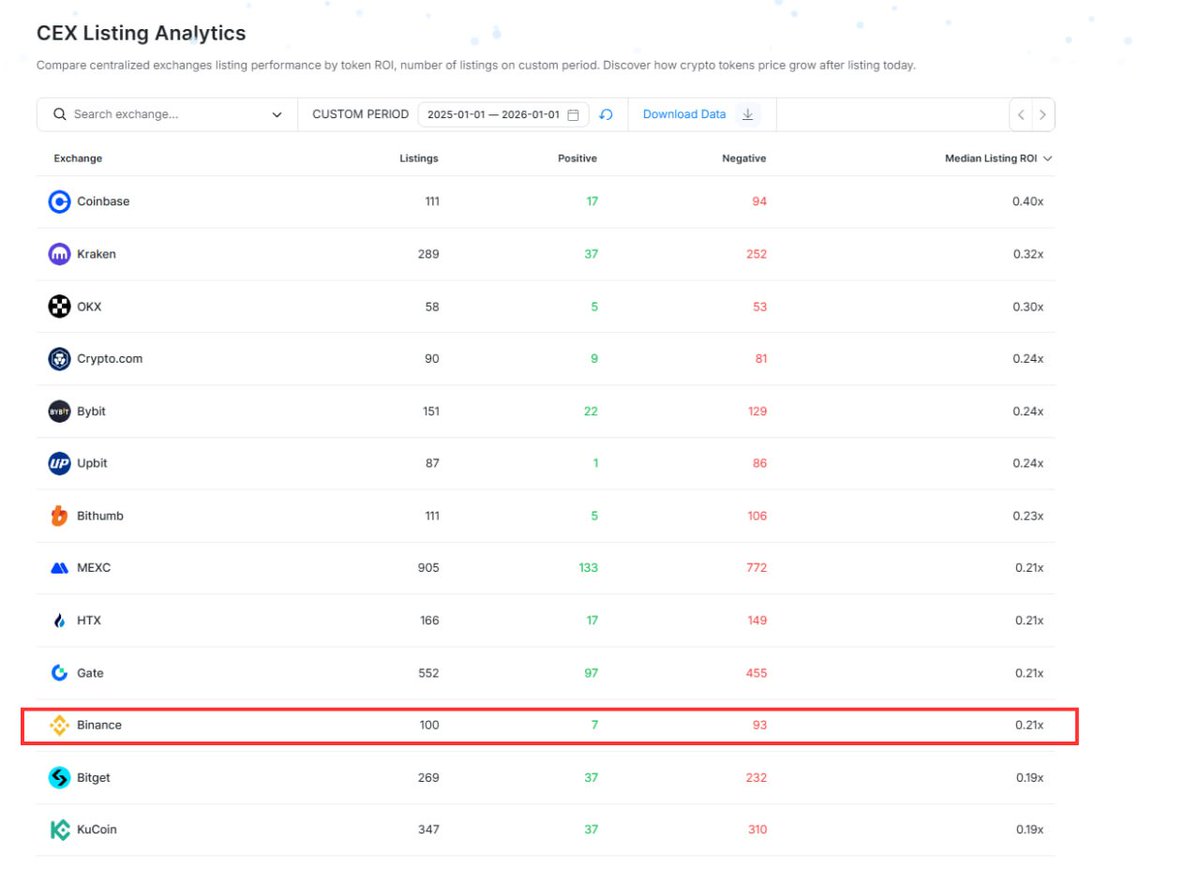The height and width of the screenshot is (869, 1200).
Task: Focus the Search exchange input field
Action: 167,114
